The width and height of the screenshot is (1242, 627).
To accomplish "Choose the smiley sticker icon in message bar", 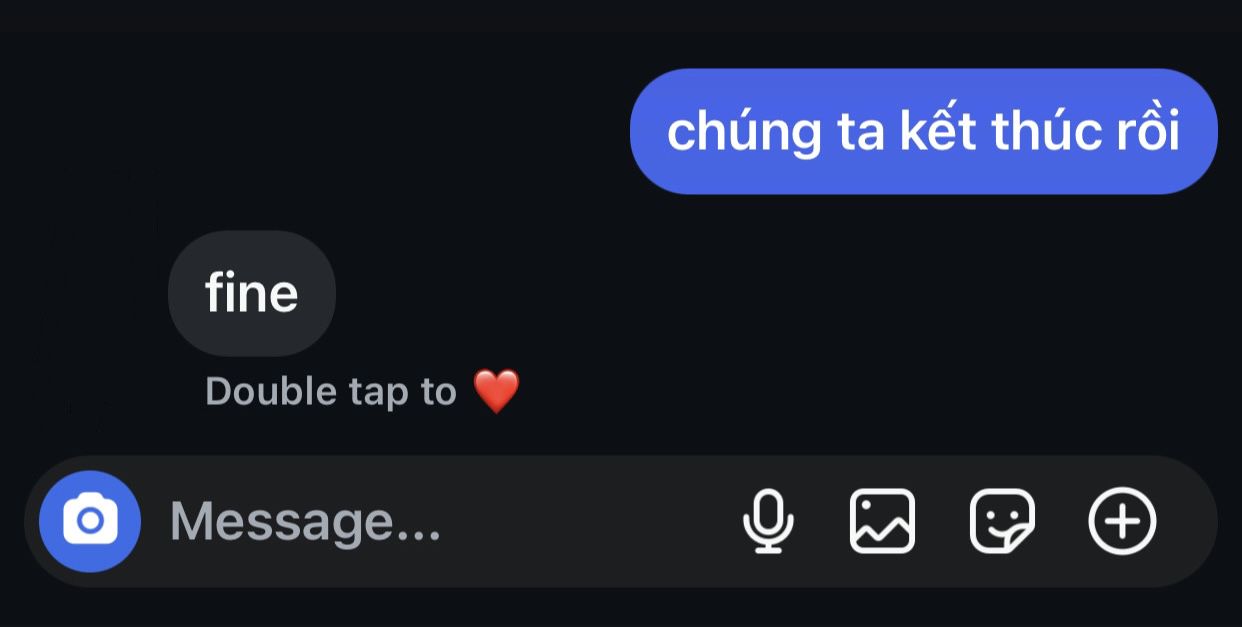I will click(1002, 521).
